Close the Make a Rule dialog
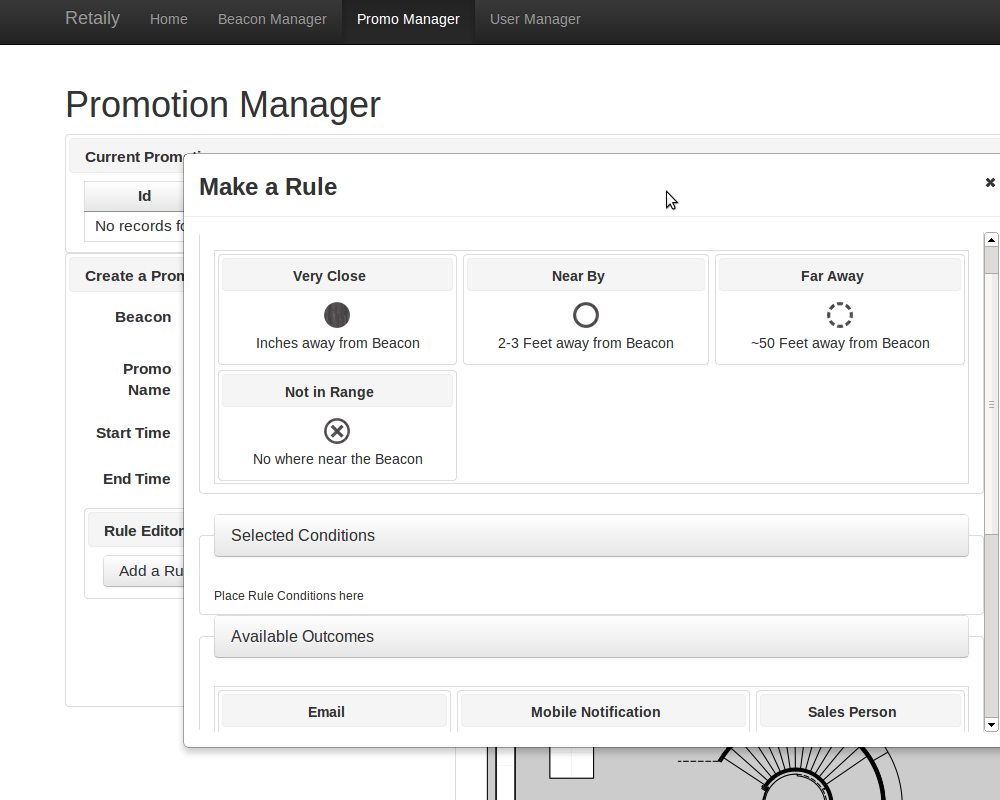This screenshot has width=1000, height=800. 990,183
